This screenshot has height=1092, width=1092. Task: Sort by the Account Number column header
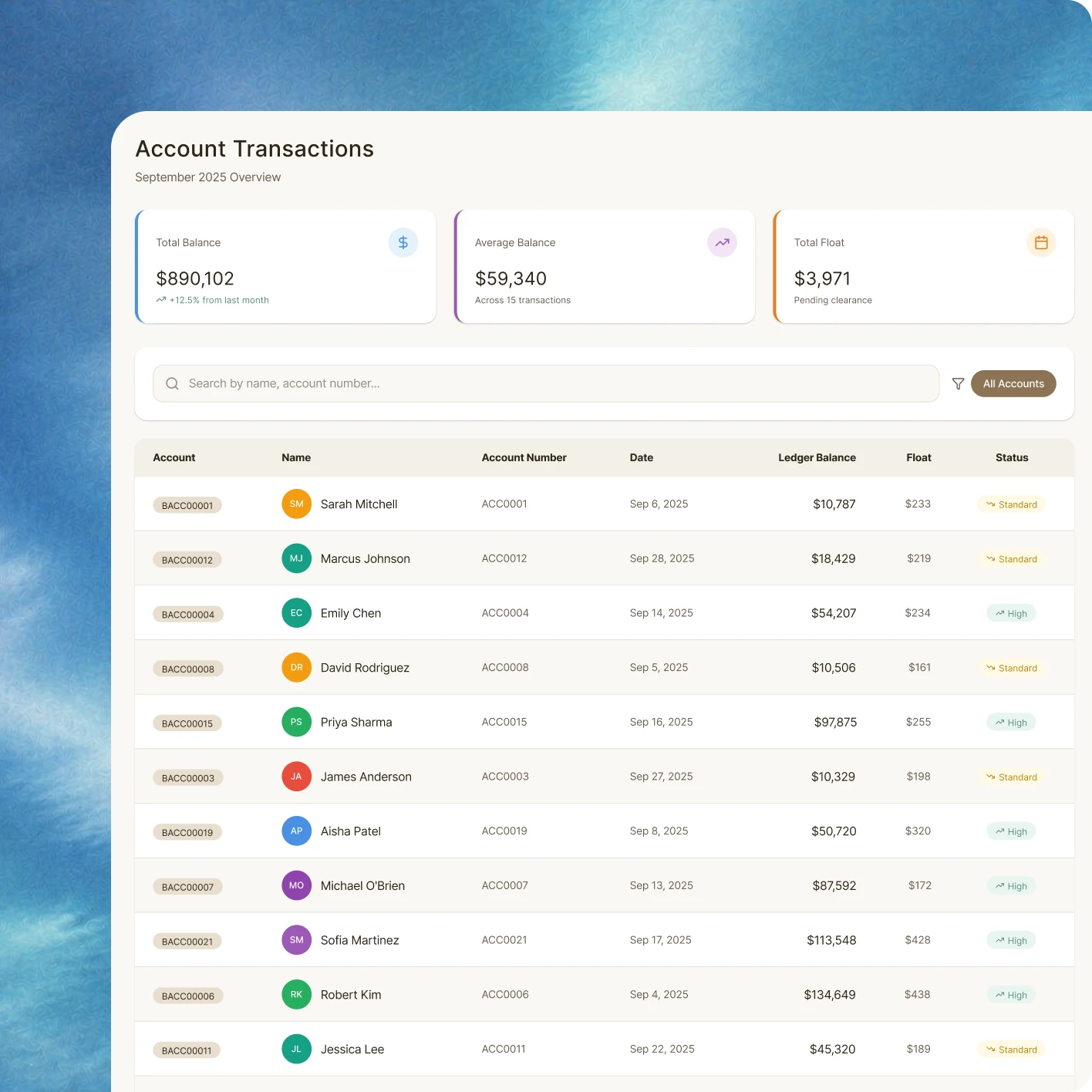click(x=524, y=457)
